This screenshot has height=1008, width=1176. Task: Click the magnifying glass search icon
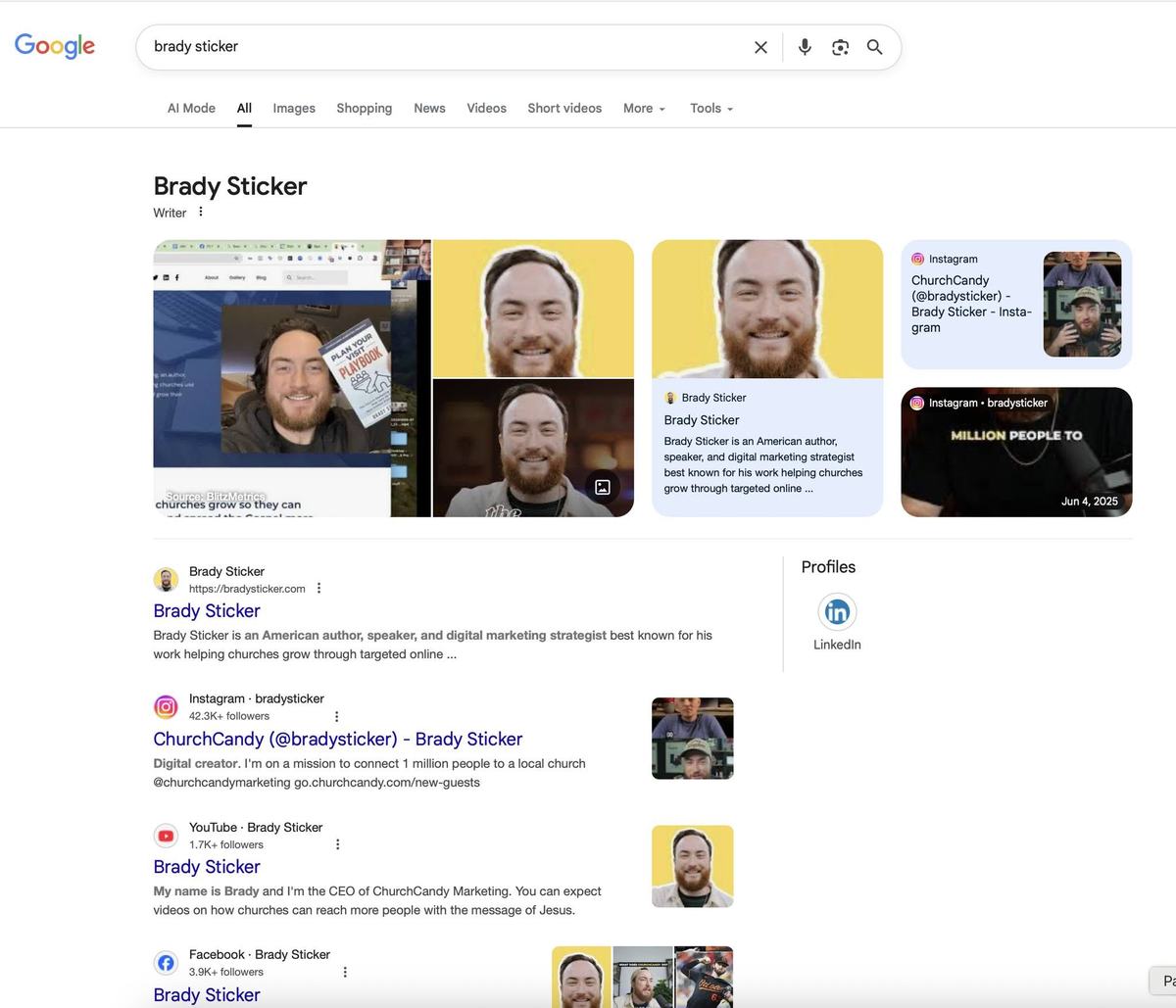[874, 47]
